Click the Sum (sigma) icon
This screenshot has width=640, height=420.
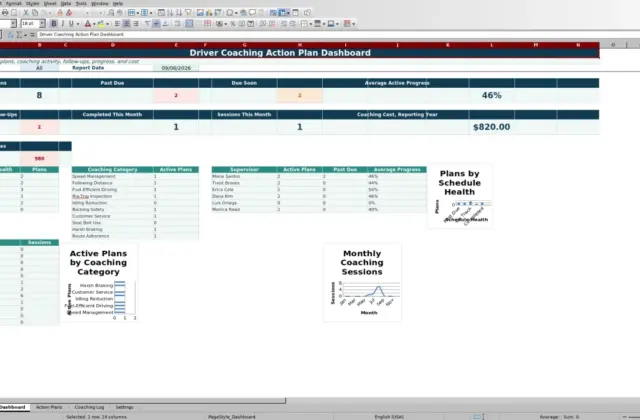19,35
